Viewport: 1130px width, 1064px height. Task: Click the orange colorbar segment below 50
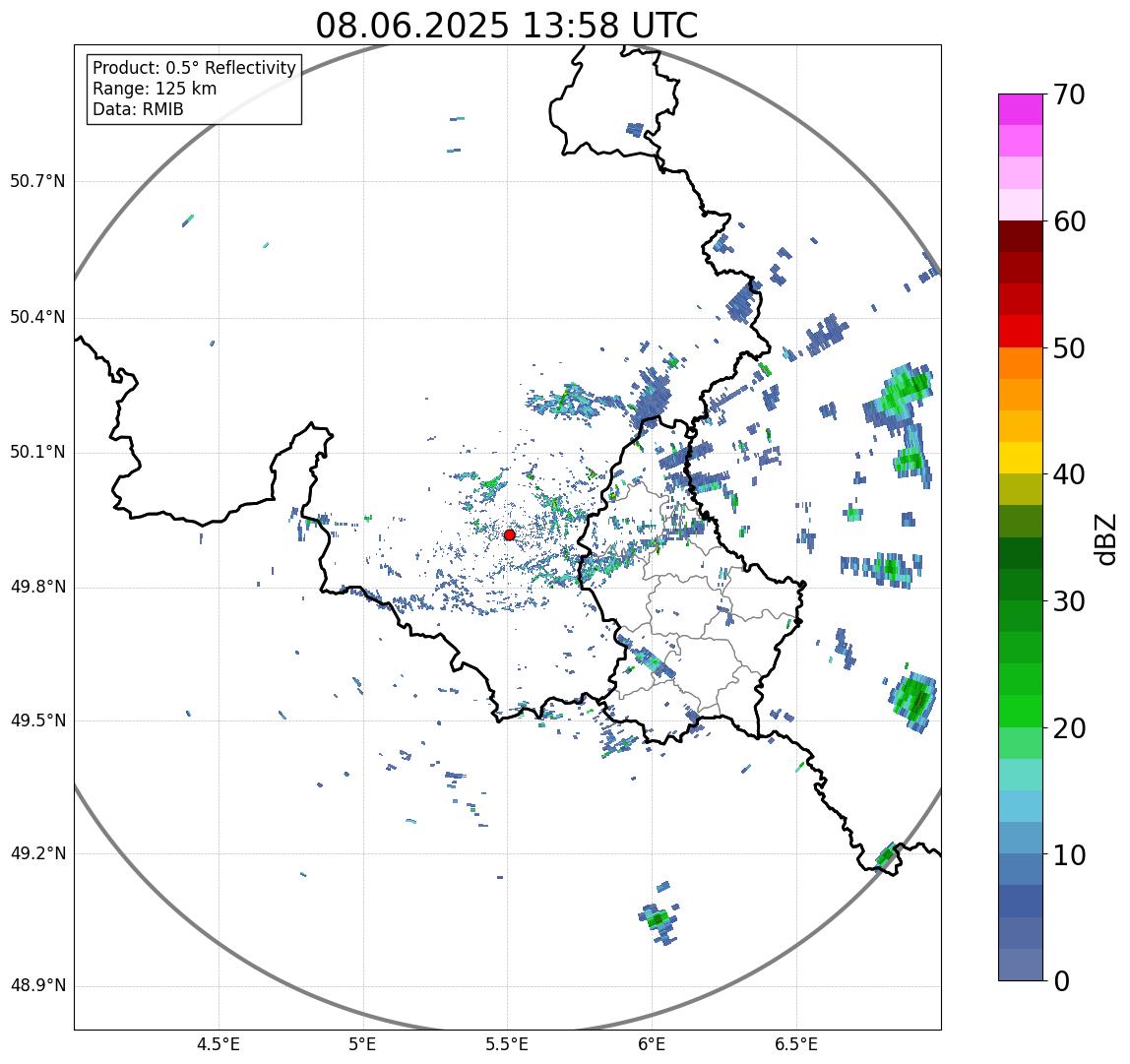pyautogui.click(x=1021, y=363)
